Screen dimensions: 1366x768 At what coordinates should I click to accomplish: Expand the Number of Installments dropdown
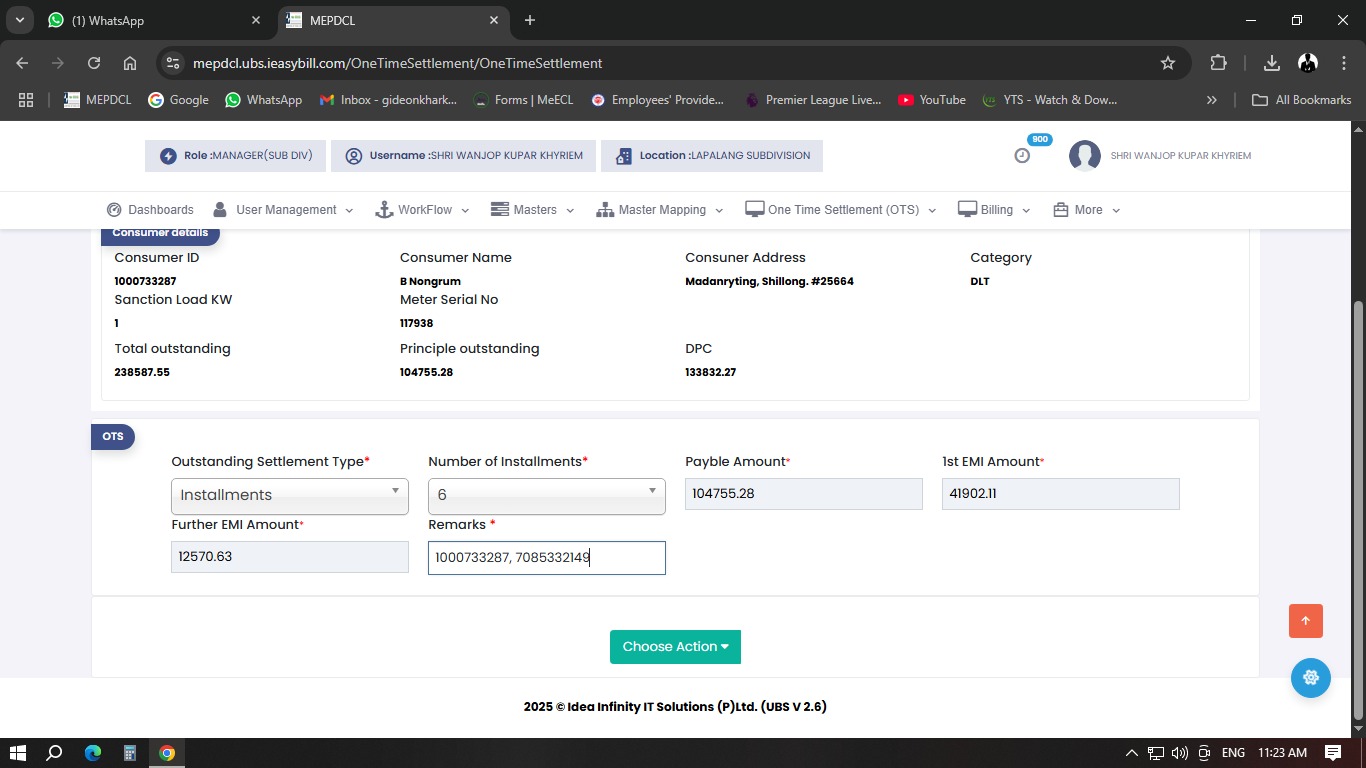(x=546, y=495)
